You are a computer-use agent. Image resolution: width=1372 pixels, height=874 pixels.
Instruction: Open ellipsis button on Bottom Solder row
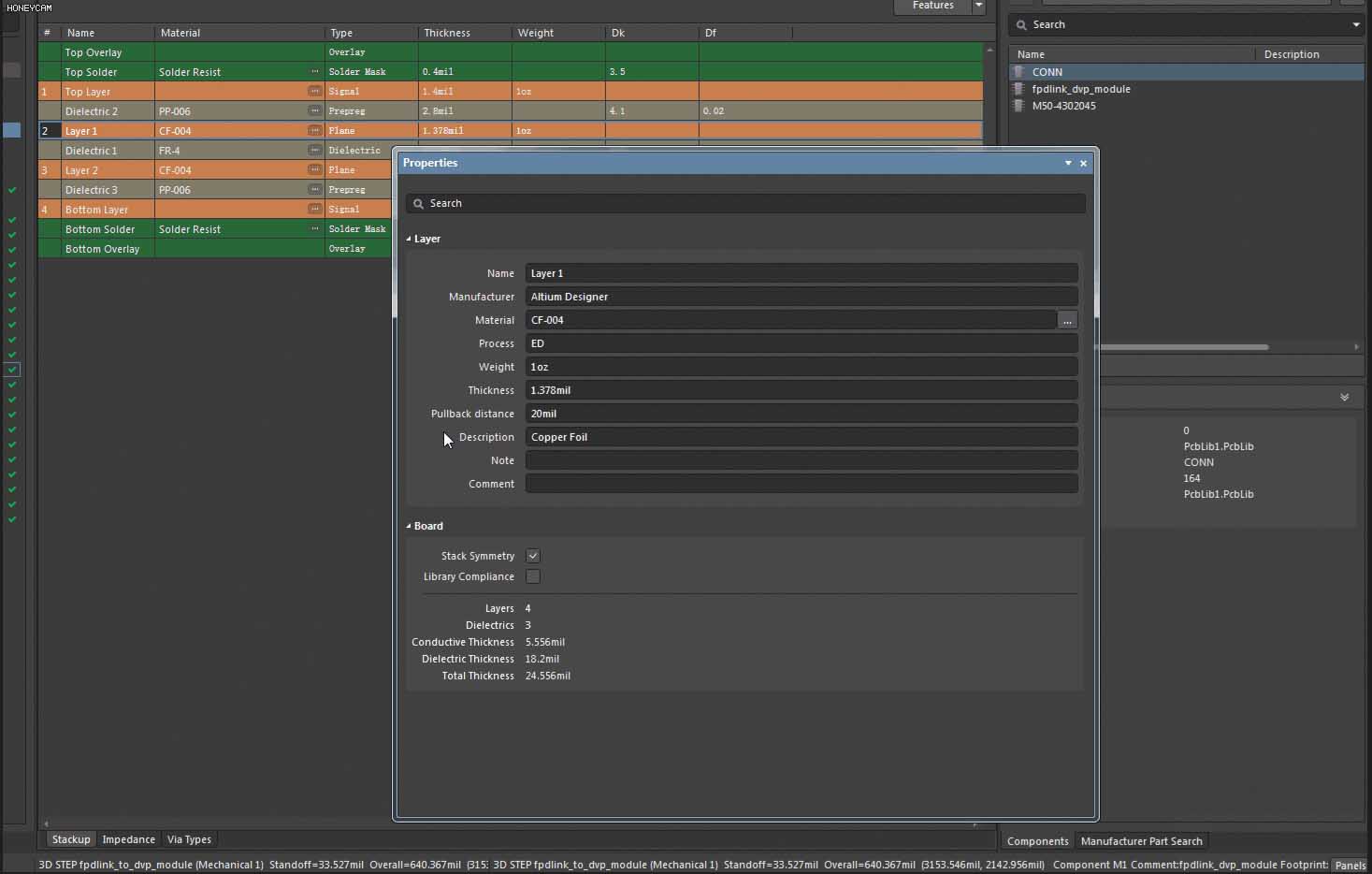tap(314, 229)
